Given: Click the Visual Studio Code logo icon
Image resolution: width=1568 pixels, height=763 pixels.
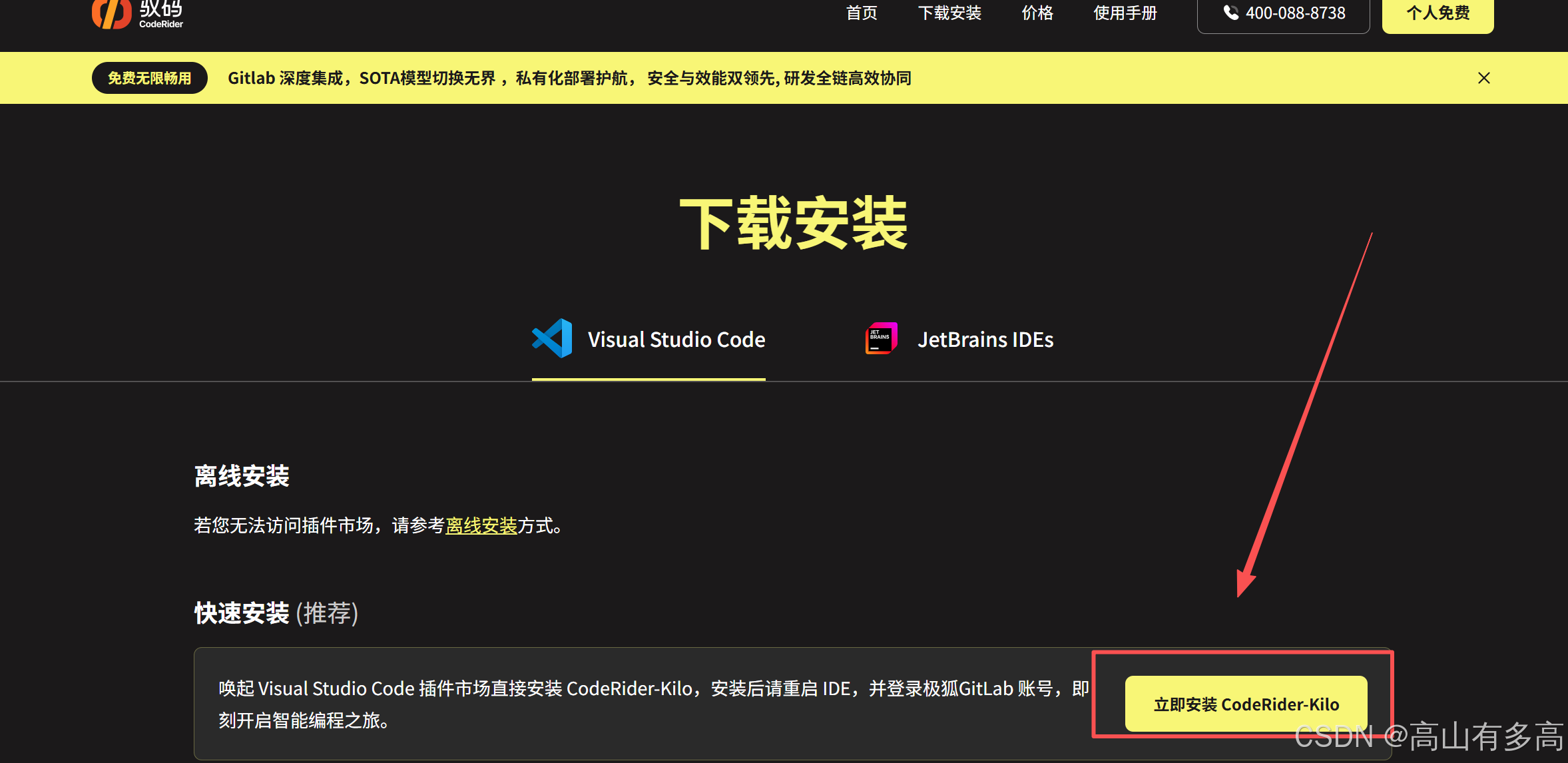Looking at the screenshot, I should click(x=552, y=338).
